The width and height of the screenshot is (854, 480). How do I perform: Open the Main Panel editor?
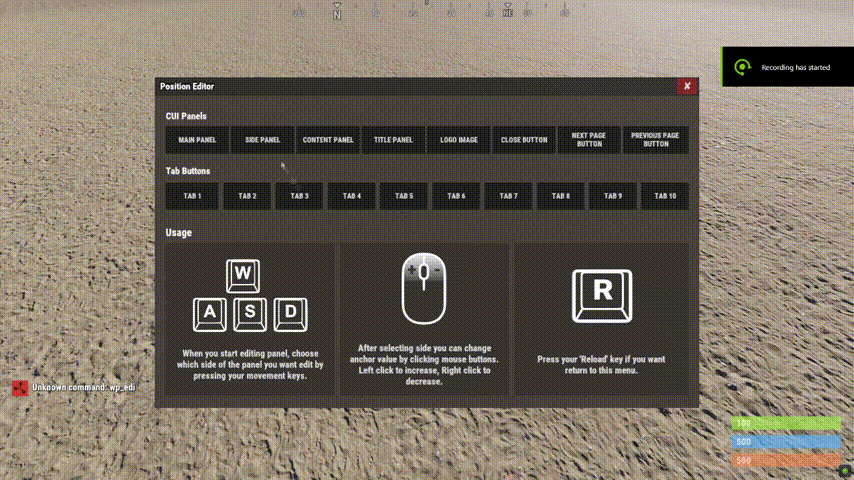tap(197, 140)
